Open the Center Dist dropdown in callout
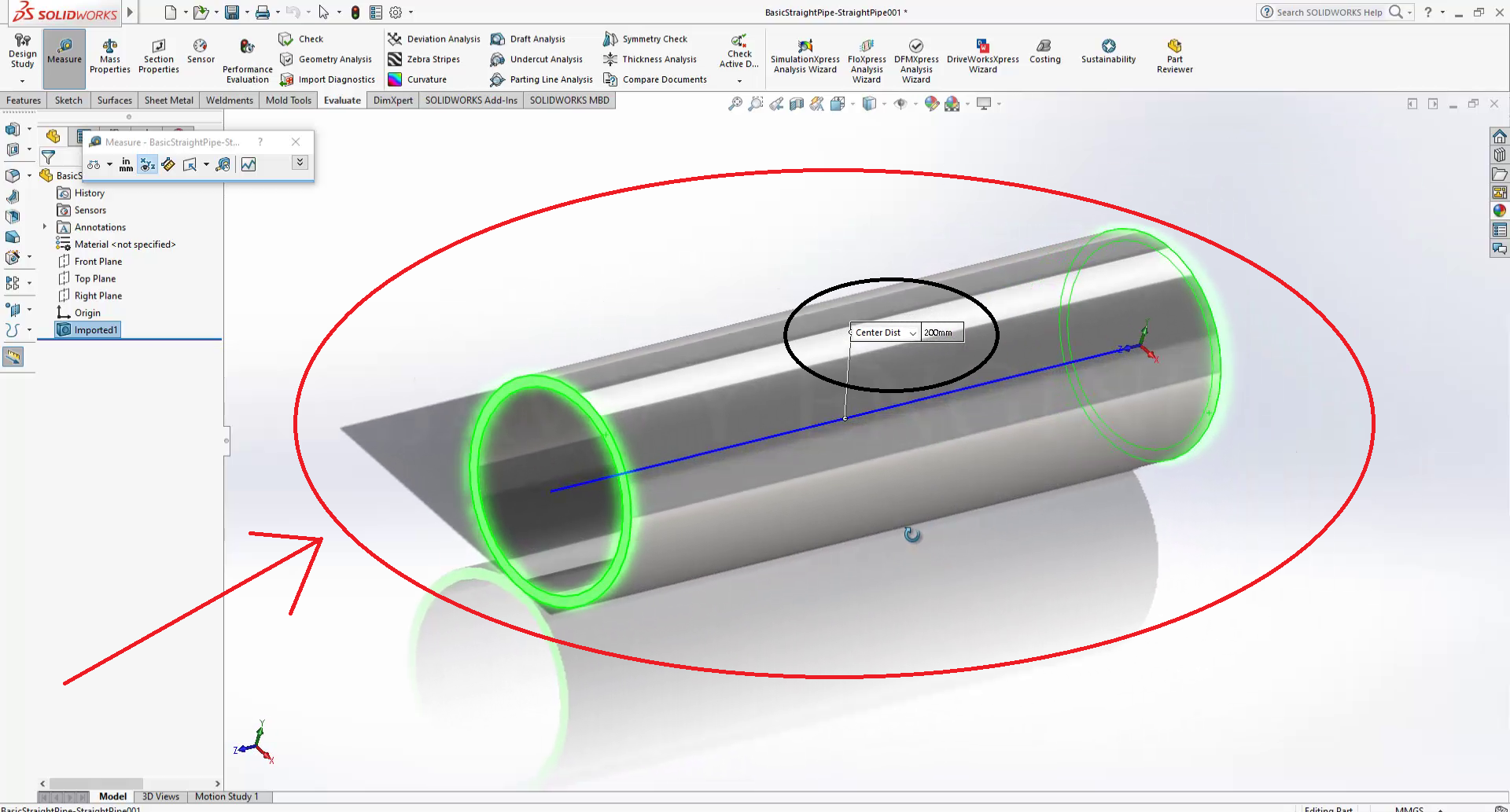 (x=912, y=333)
